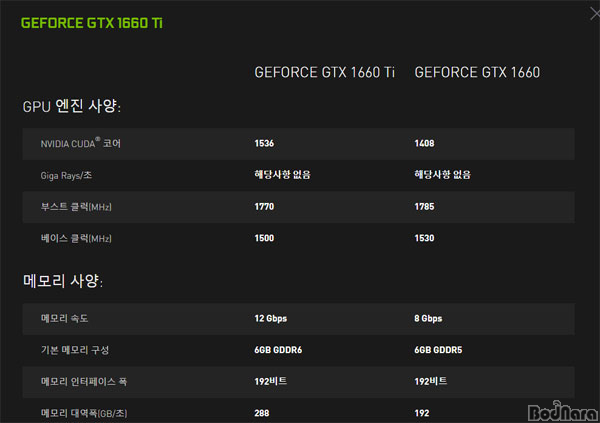Viewport: 600px width, 423px height.
Task: Click the 메모리 대역폭(GB/초) row label
Action: tap(84, 413)
